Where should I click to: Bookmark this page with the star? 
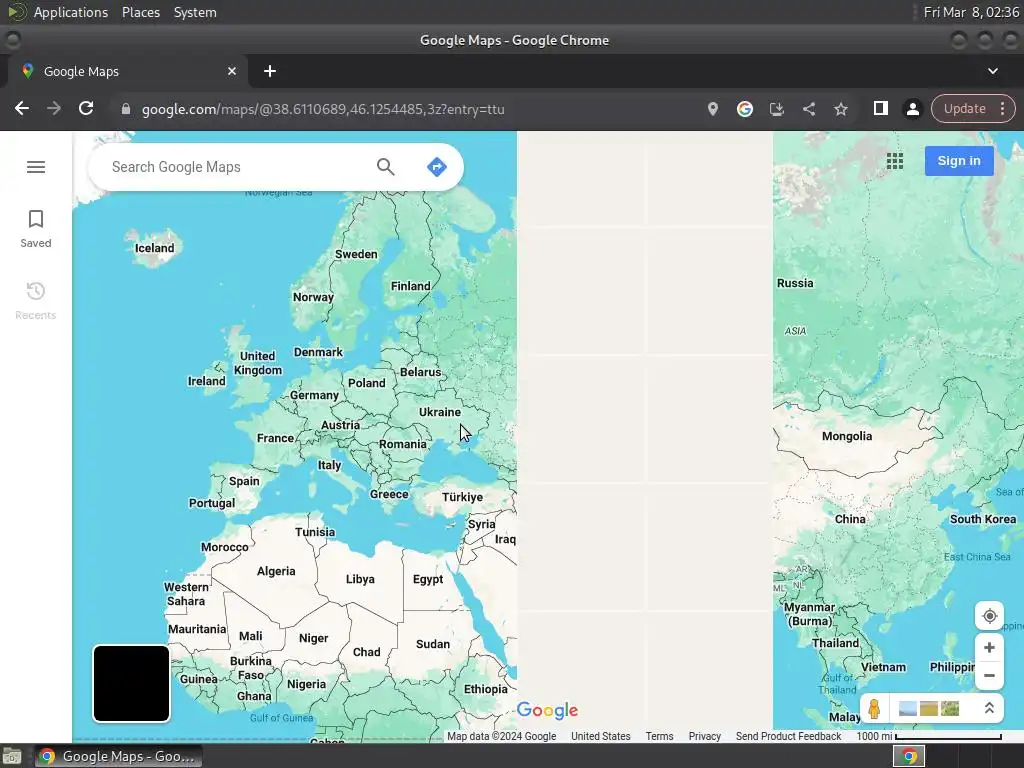(x=840, y=109)
